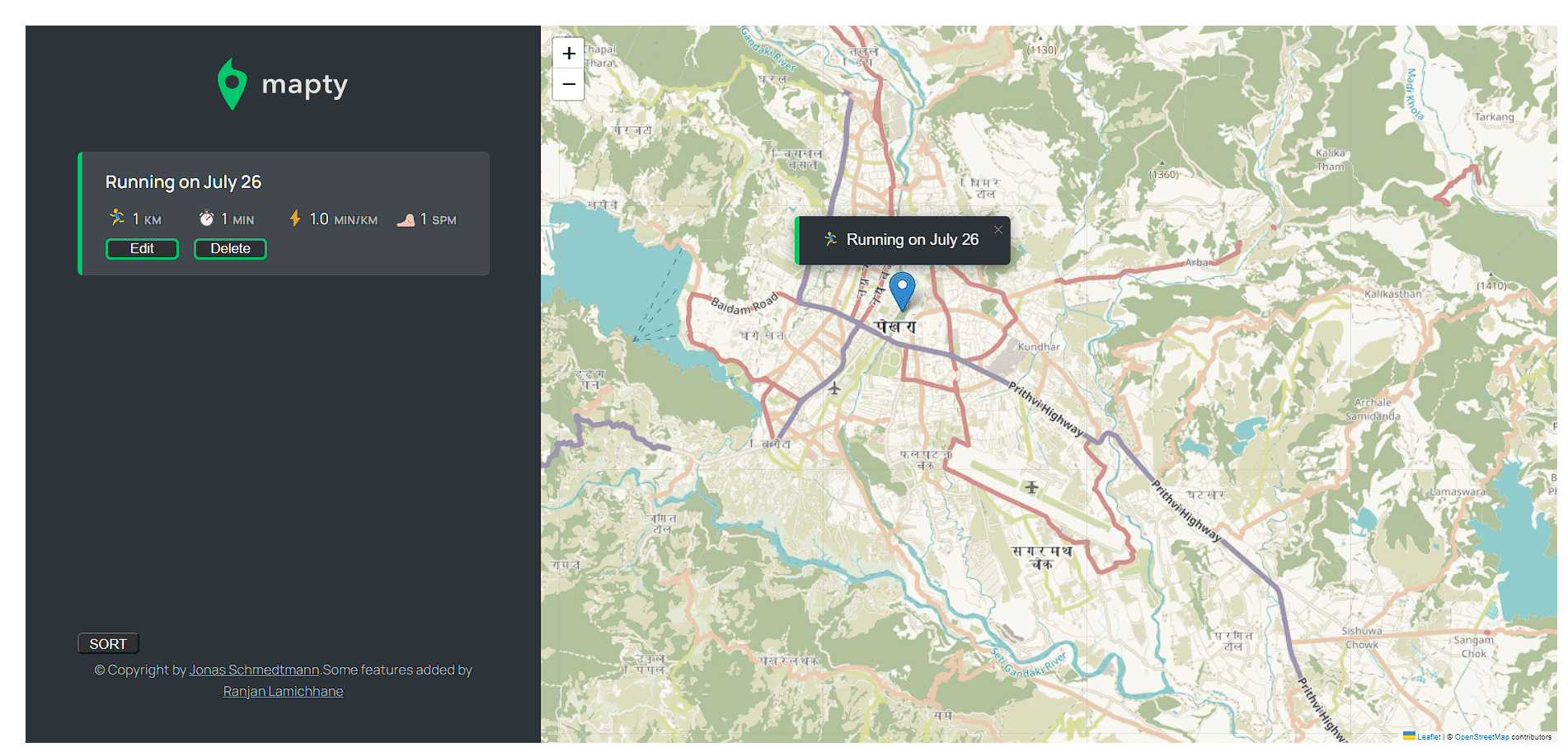Delete the Running on July 26 workout
The height and width of the screenshot is (747, 1568).
pyautogui.click(x=230, y=249)
